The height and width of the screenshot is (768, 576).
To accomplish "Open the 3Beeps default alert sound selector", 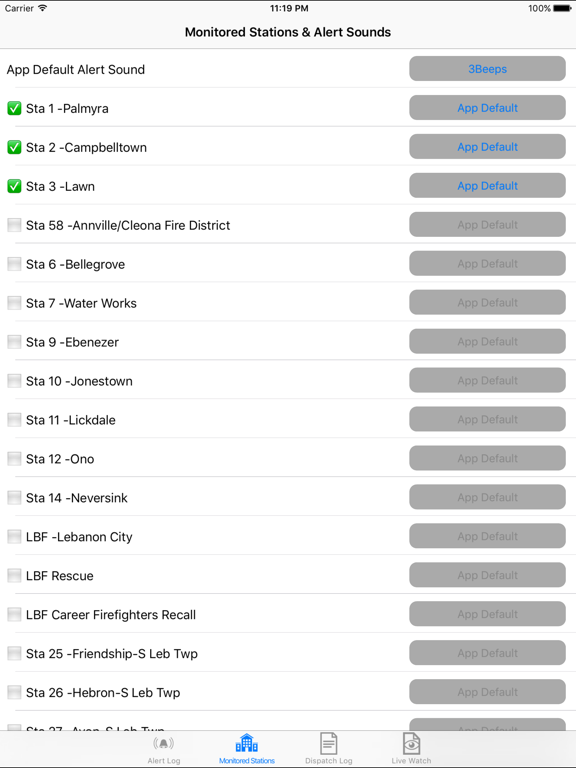I will (487, 69).
